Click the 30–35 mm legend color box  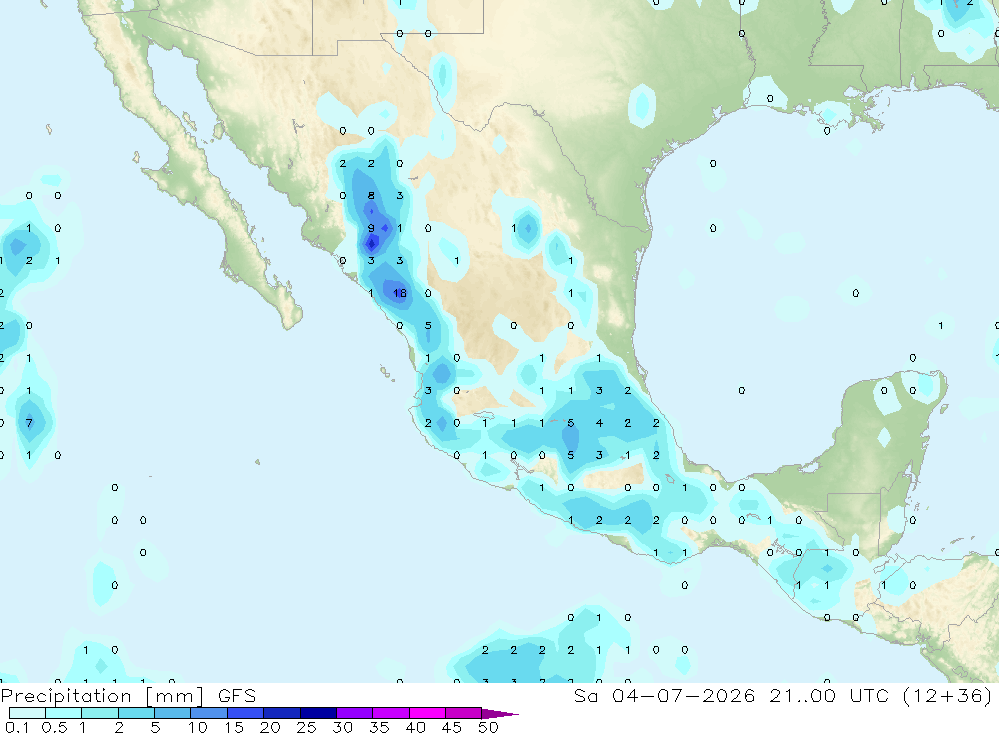coord(355,713)
